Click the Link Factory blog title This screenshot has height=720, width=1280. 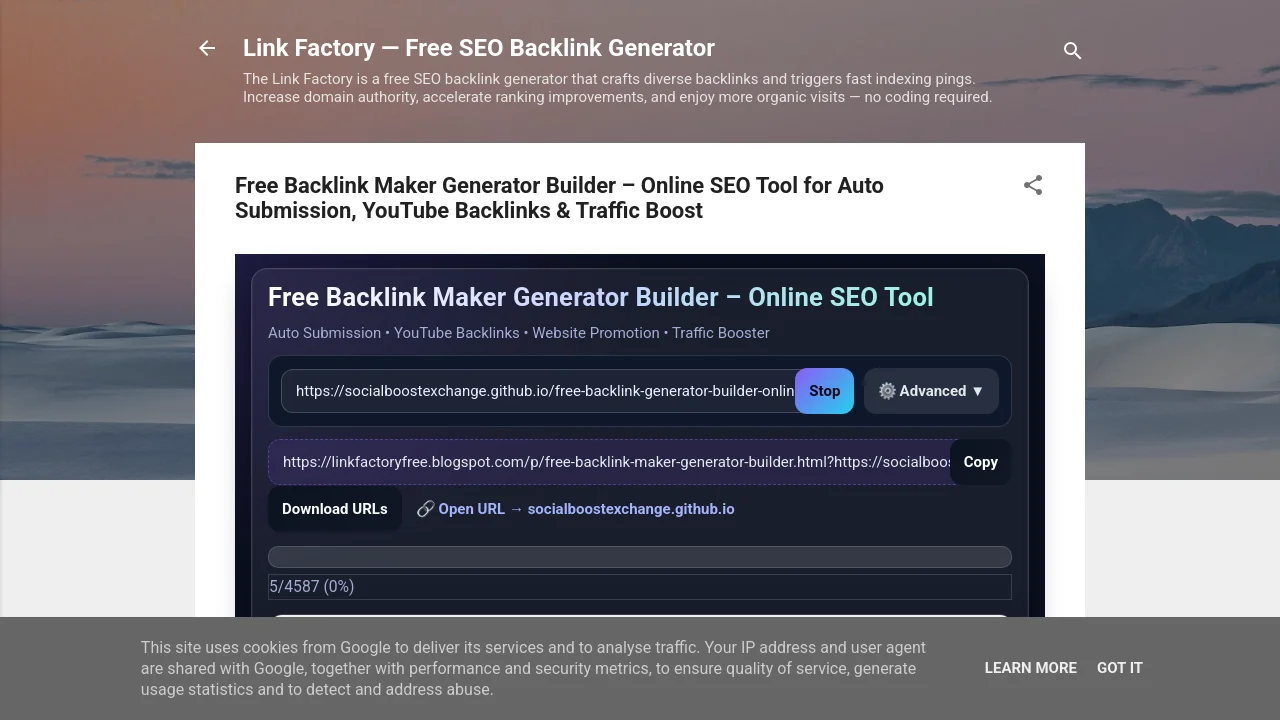tap(479, 48)
